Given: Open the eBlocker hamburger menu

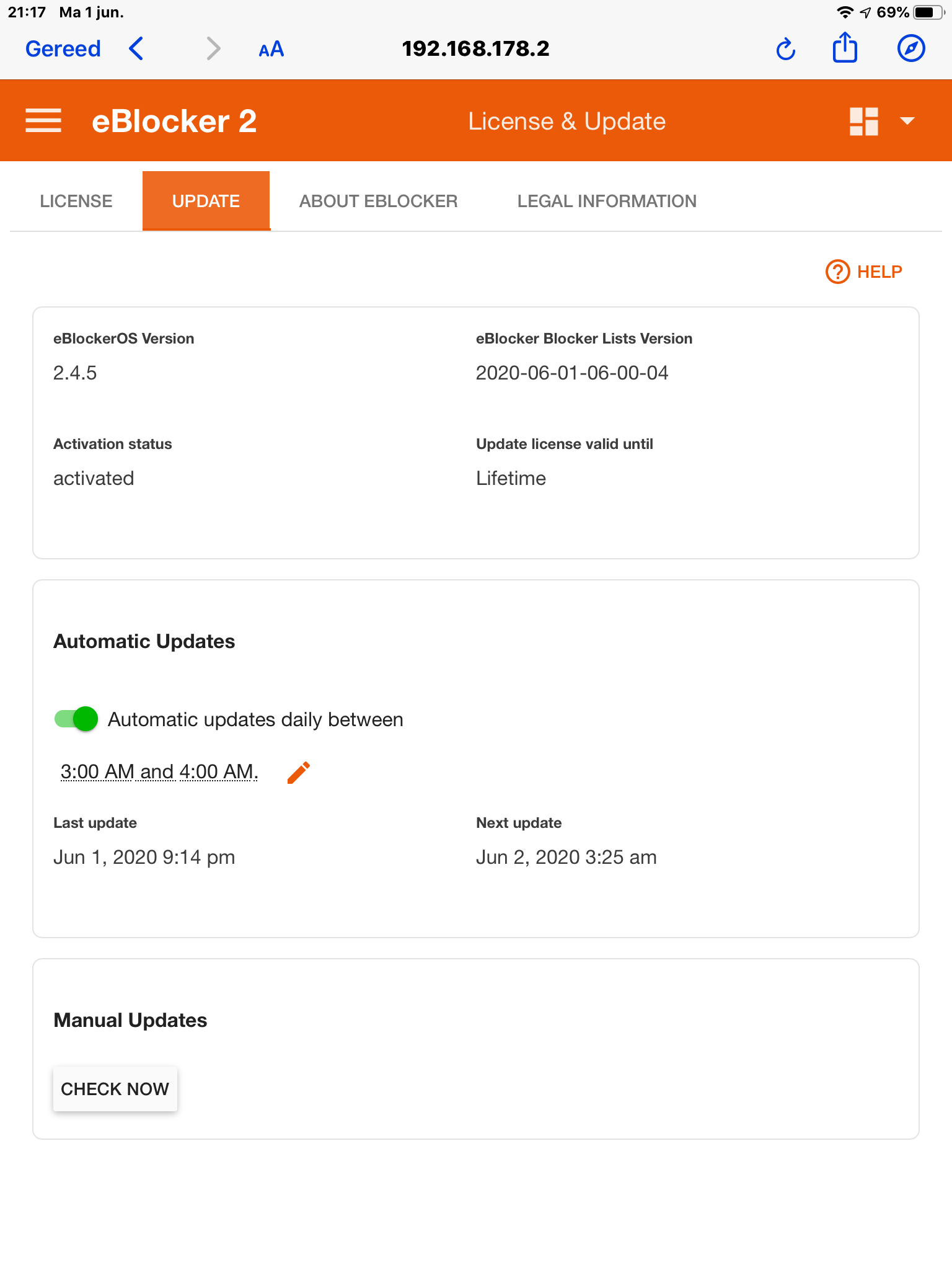Looking at the screenshot, I should point(43,121).
